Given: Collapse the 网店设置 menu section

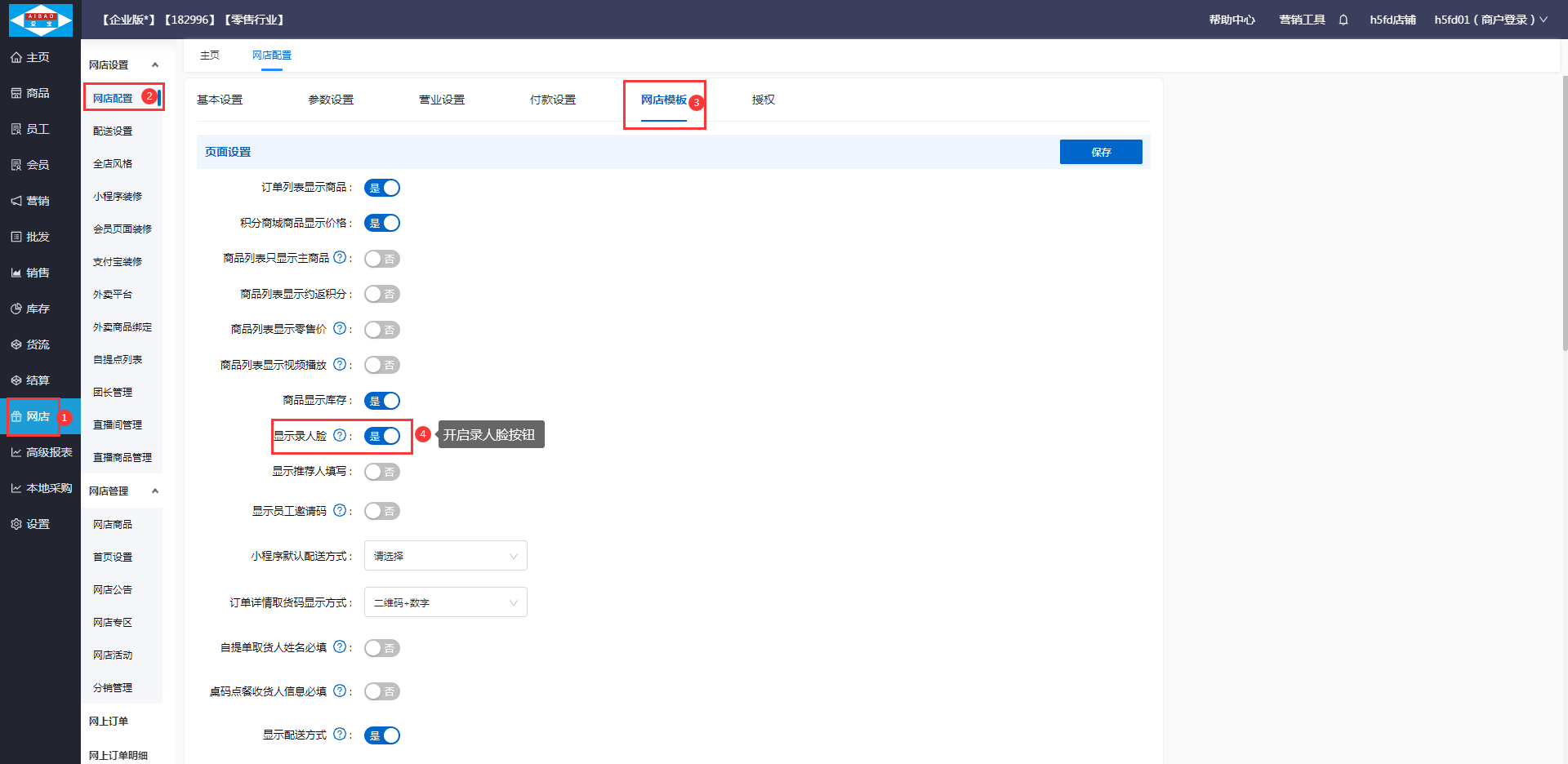Looking at the screenshot, I should (x=155, y=64).
